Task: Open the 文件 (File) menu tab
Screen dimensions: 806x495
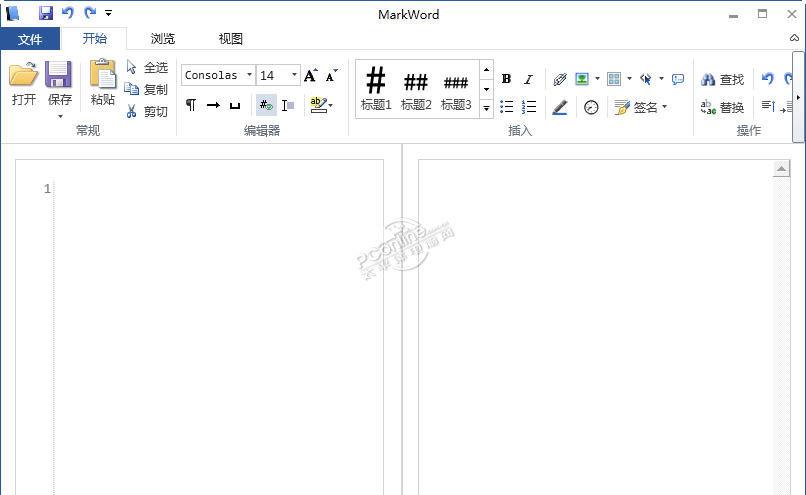Action: [x=30, y=39]
